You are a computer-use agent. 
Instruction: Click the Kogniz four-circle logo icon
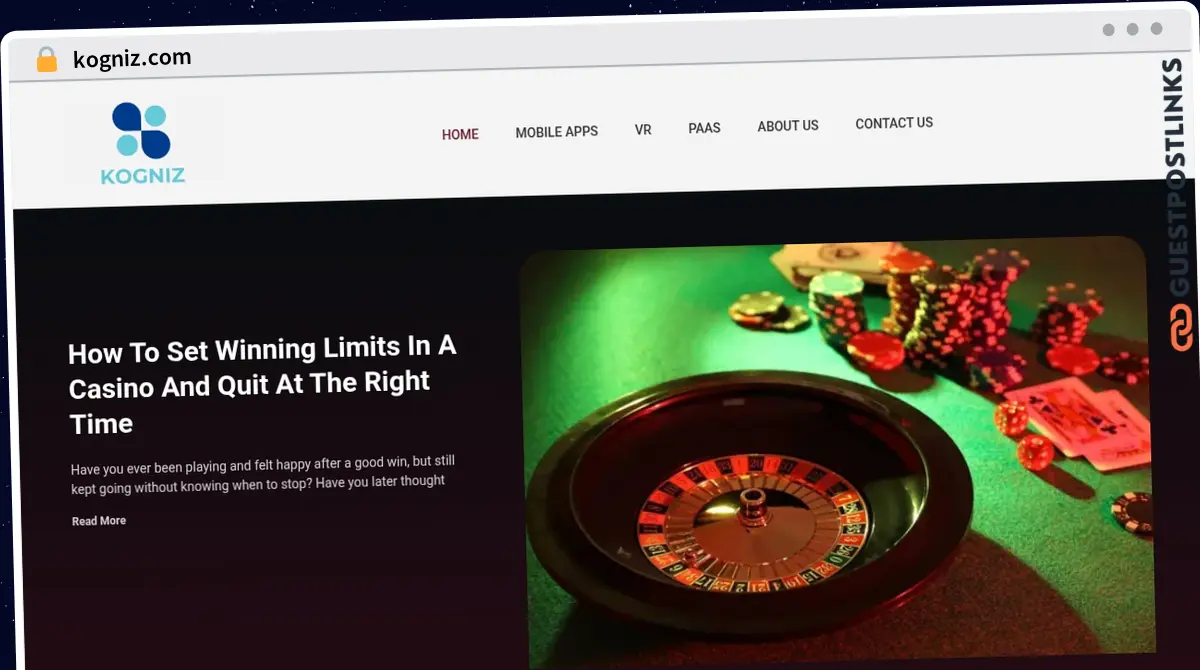pyautogui.click(x=141, y=131)
